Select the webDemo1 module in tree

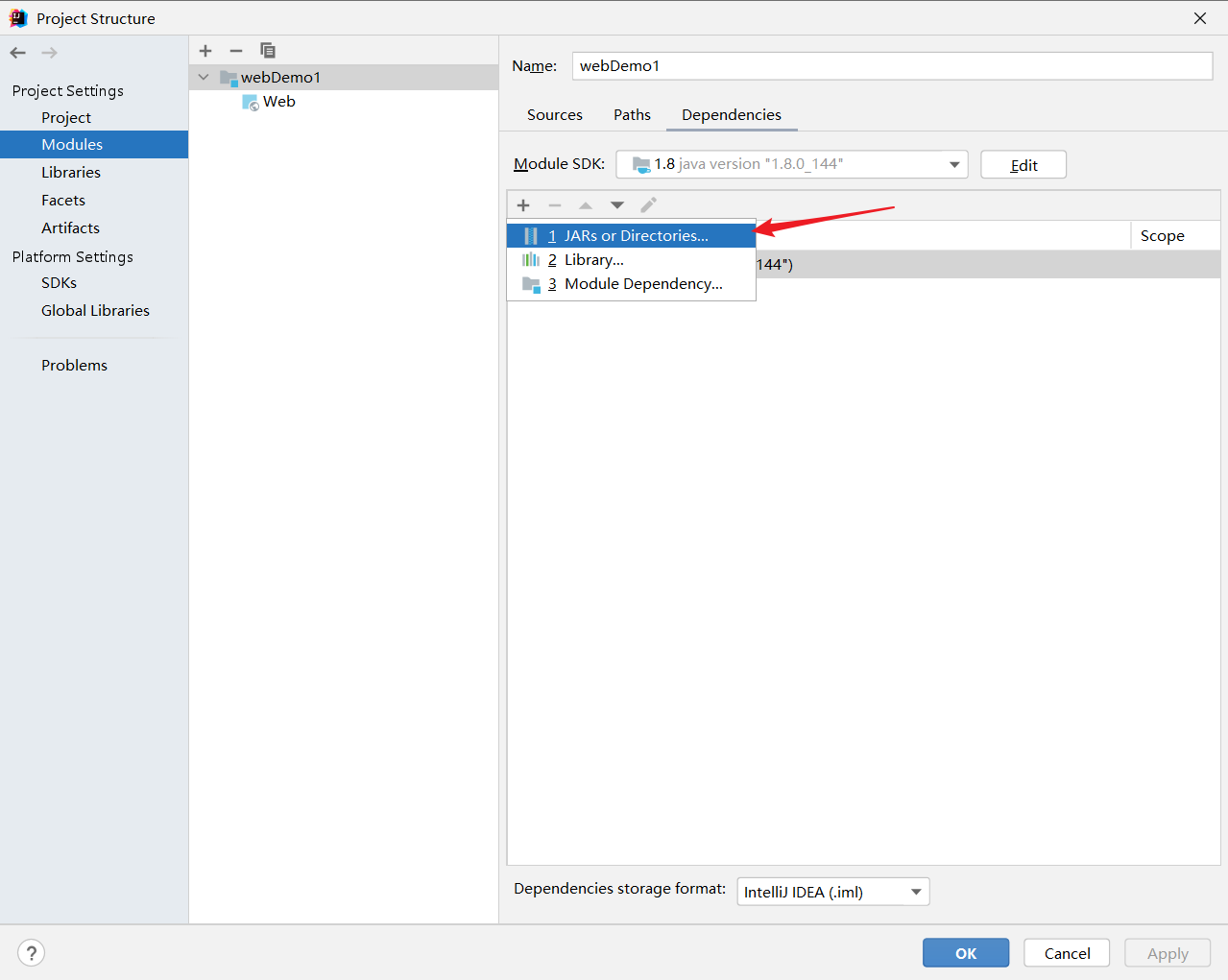344,77
